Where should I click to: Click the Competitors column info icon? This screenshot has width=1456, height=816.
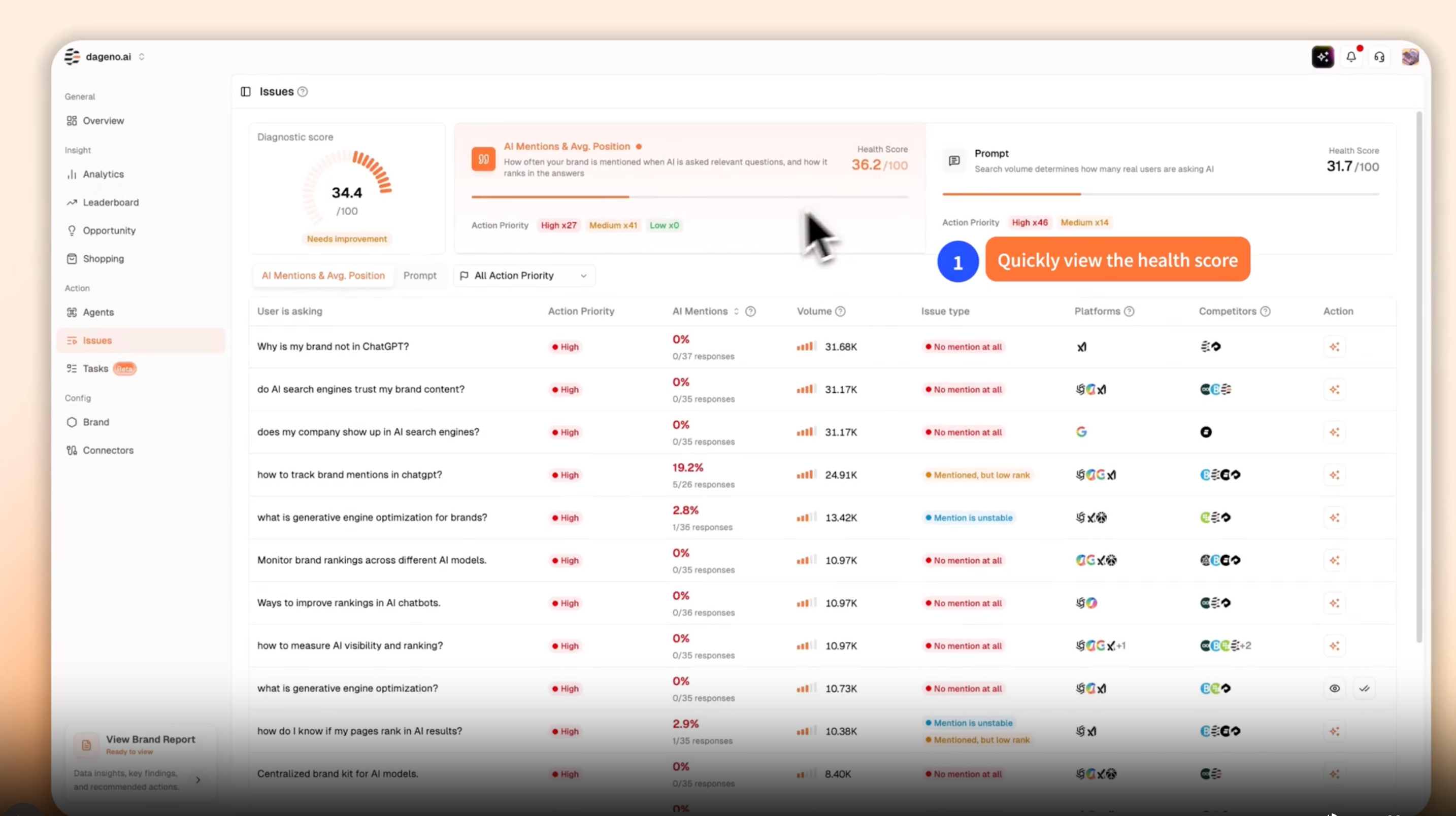(x=1265, y=312)
